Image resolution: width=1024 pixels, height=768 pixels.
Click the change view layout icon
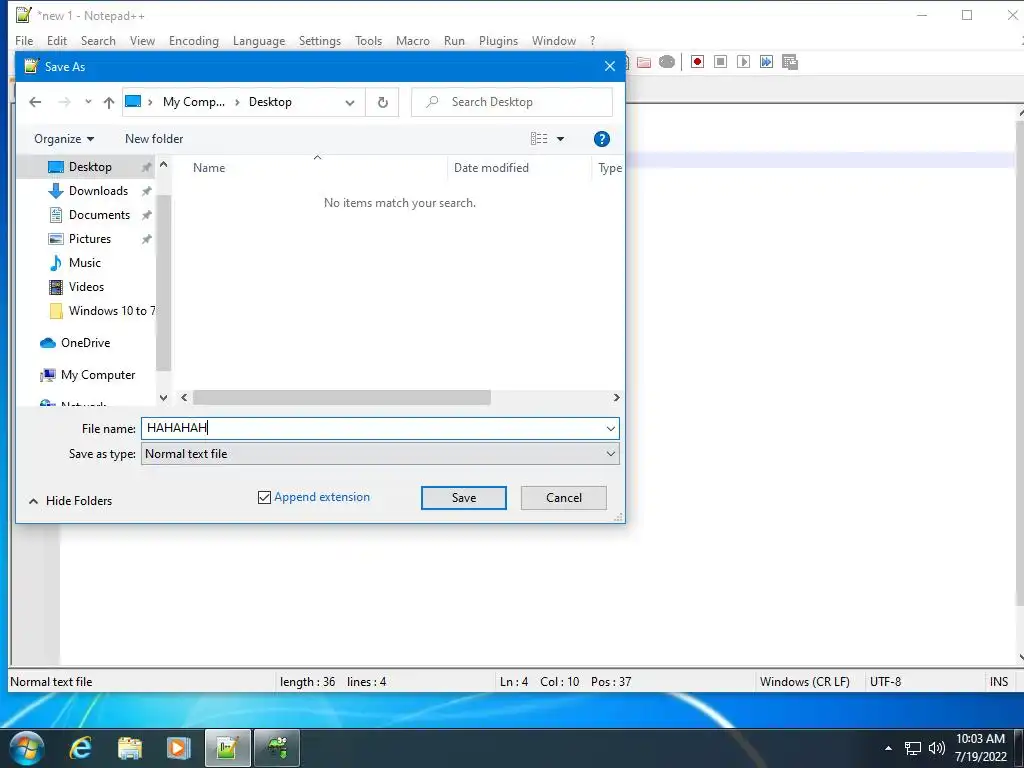(539, 138)
